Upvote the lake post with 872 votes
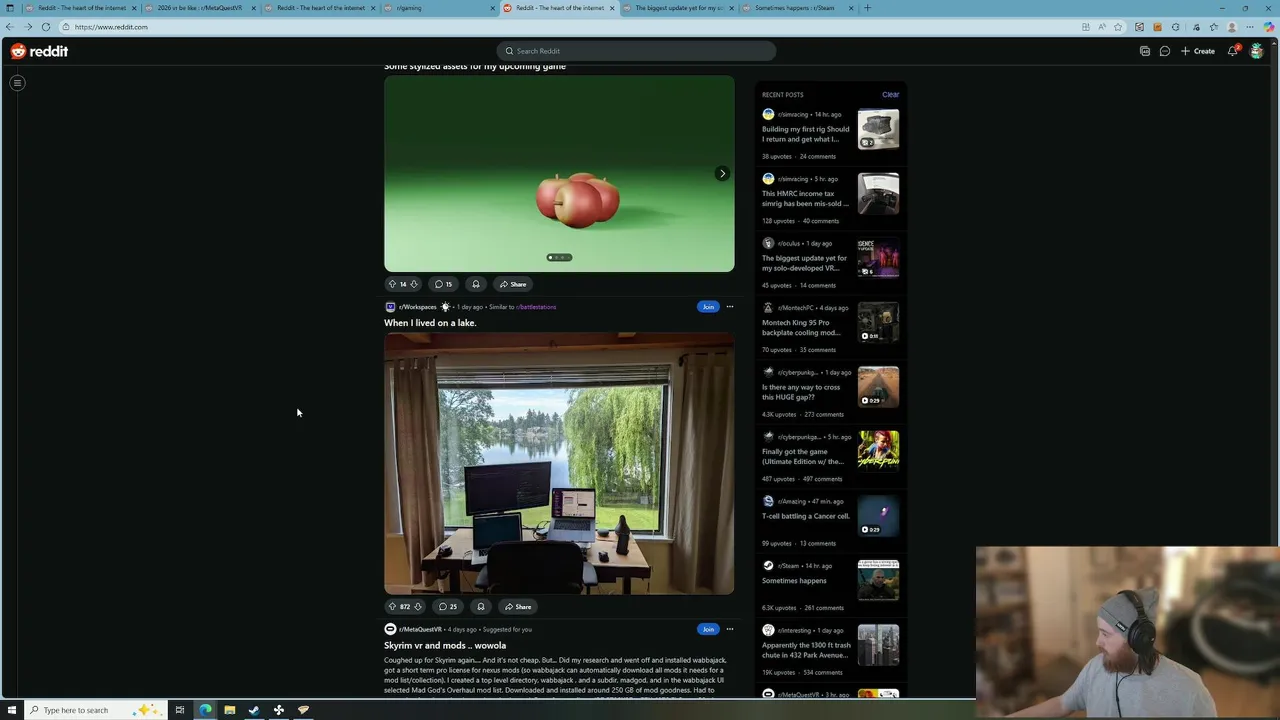Viewport: 1280px width, 720px height. tap(392, 607)
